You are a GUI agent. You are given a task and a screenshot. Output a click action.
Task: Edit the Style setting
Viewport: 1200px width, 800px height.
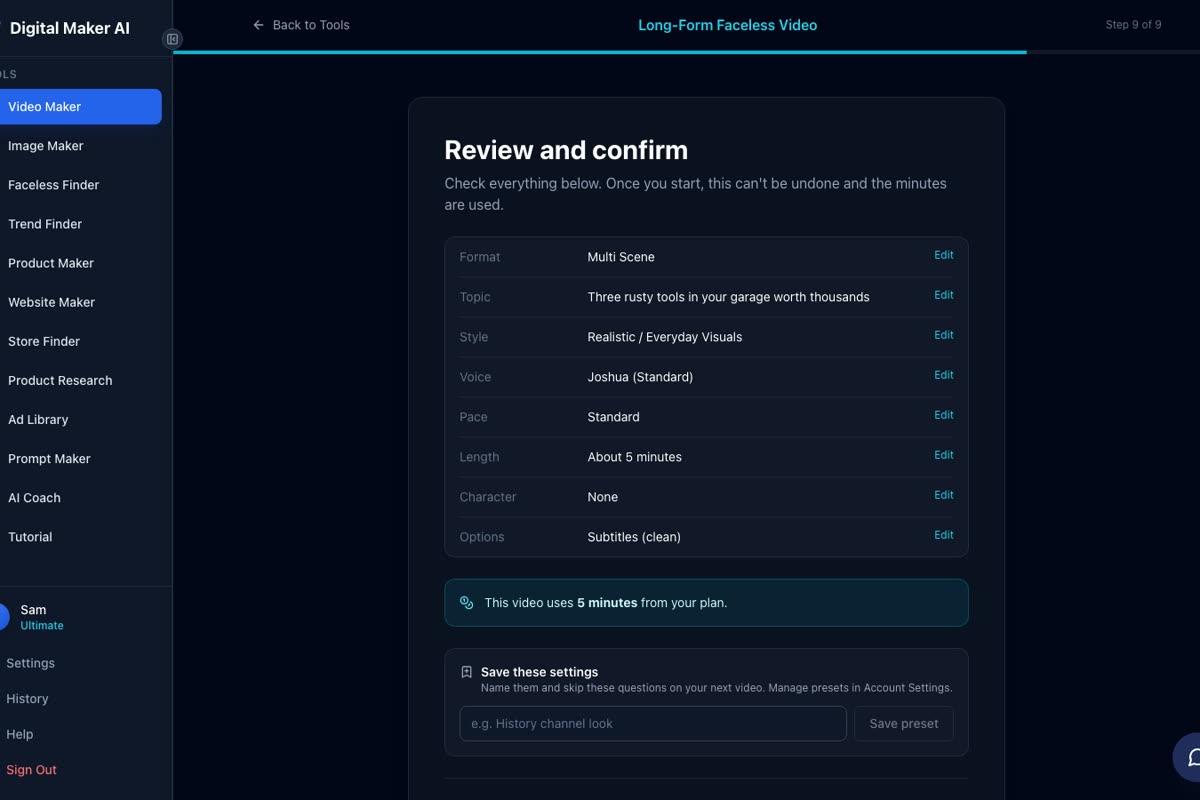(944, 335)
